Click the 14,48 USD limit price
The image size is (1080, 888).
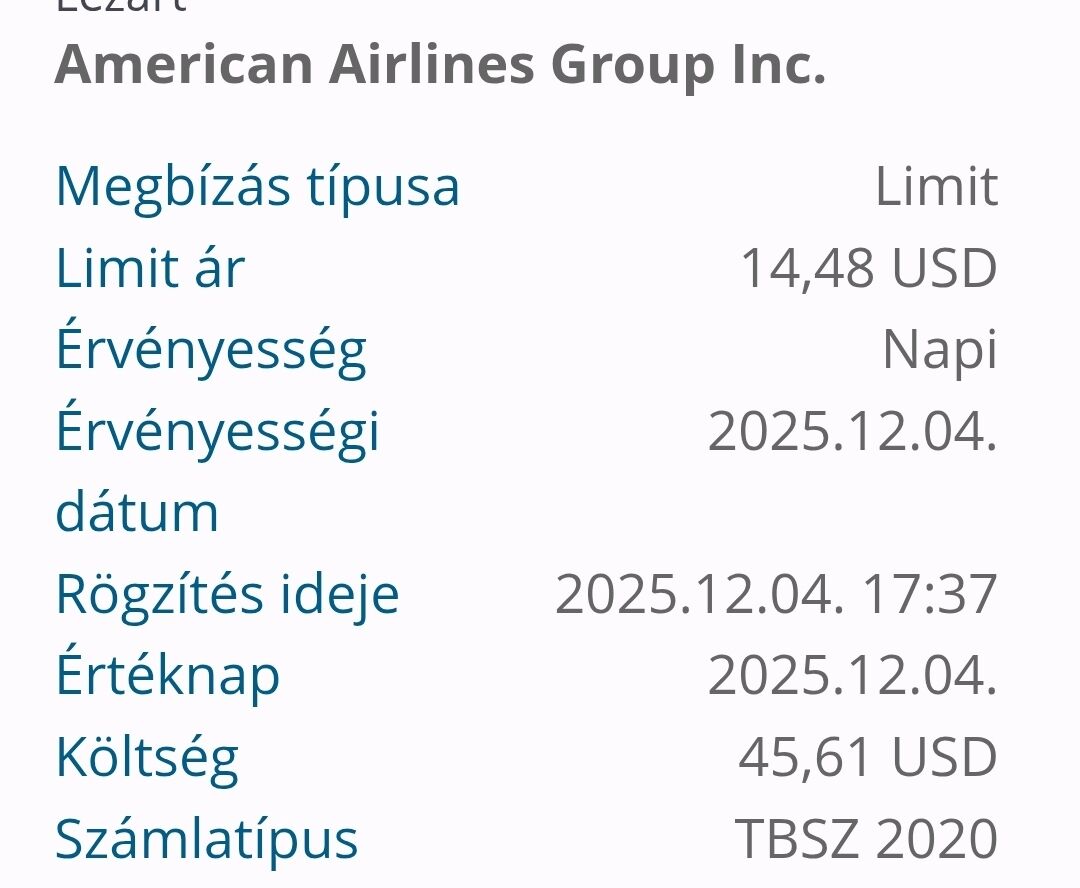pos(868,268)
